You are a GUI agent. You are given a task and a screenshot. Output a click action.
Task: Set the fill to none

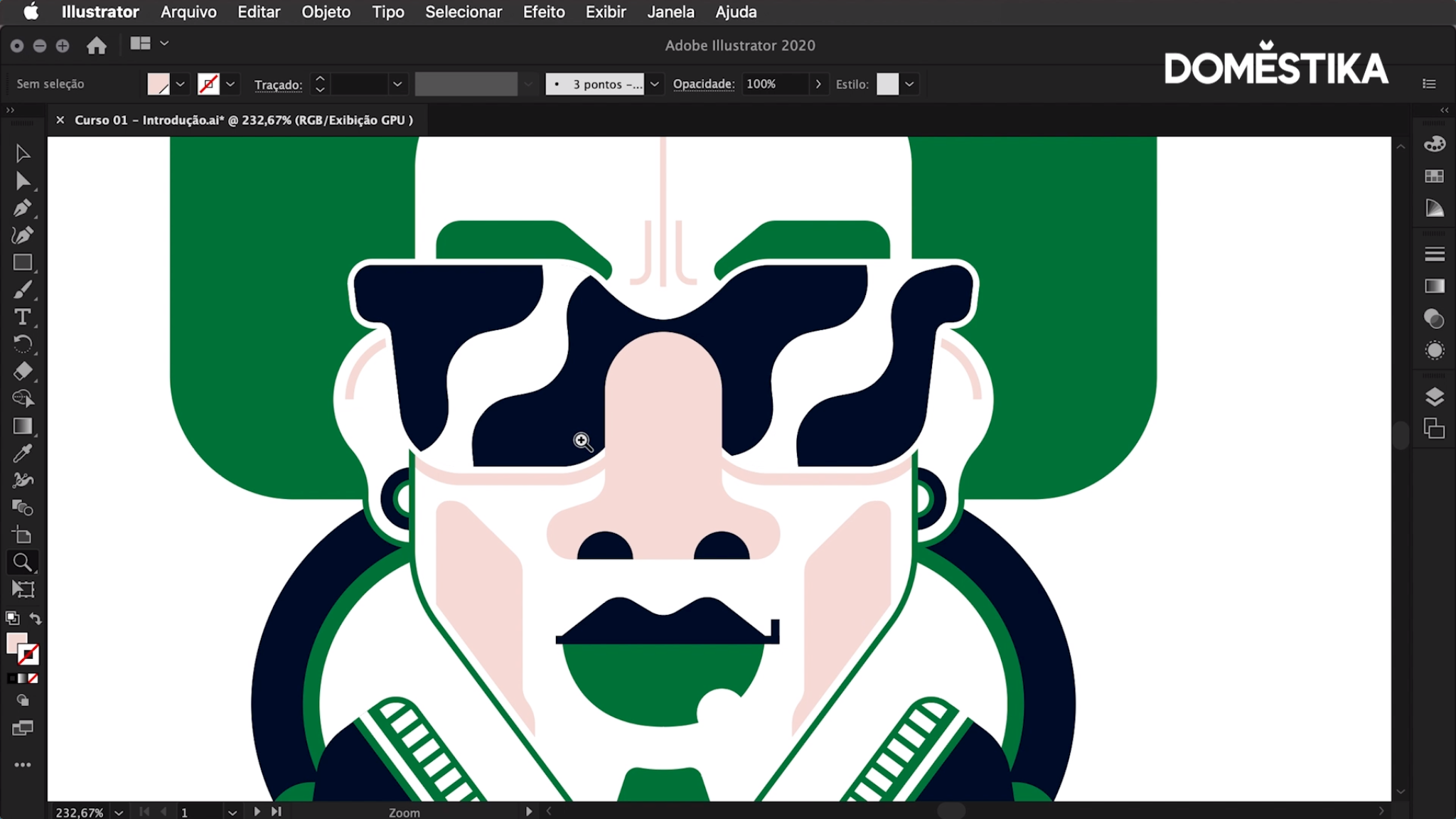pyautogui.click(x=33, y=678)
